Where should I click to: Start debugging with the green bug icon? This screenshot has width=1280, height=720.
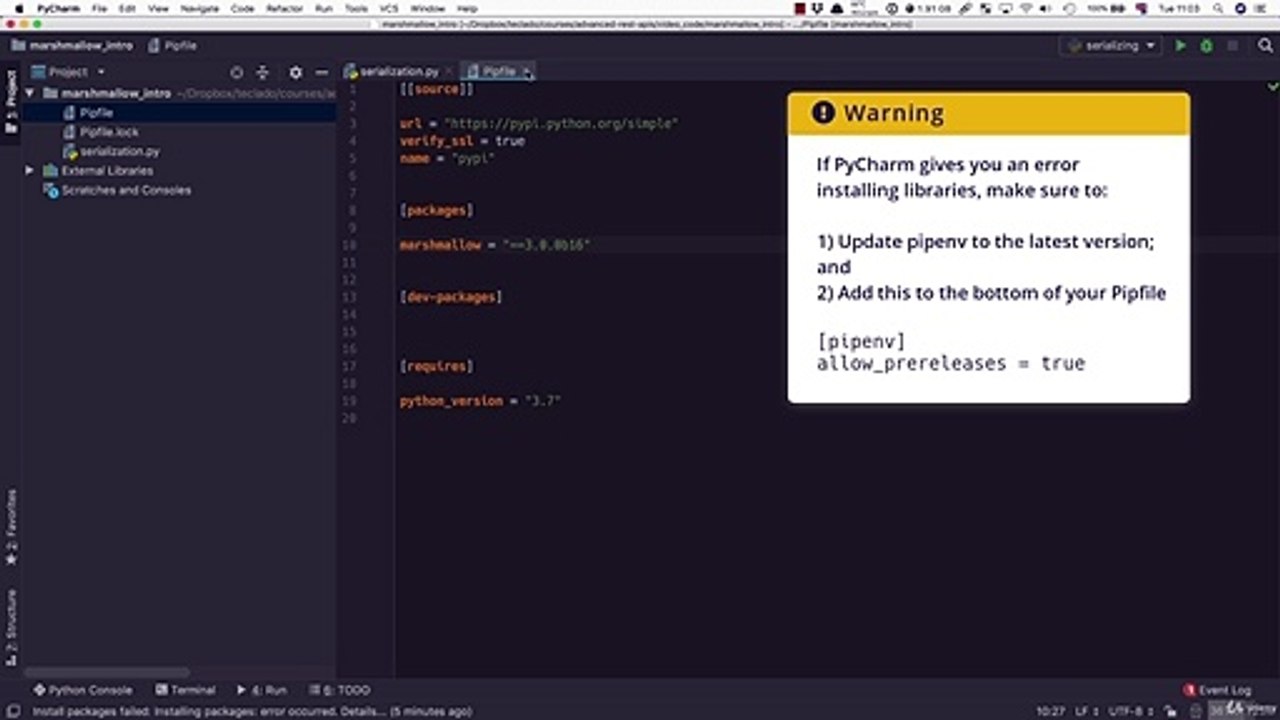pyautogui.click(x=1206, y=46)
